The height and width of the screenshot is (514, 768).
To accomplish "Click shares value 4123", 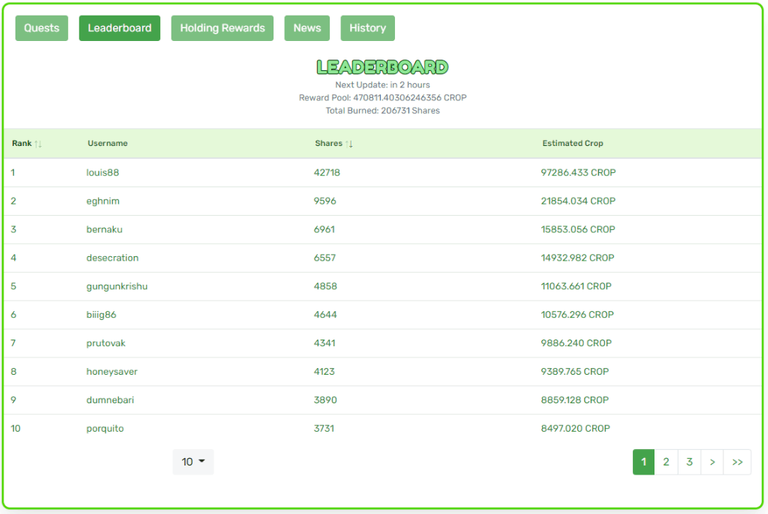I will [x=324, y=371].
